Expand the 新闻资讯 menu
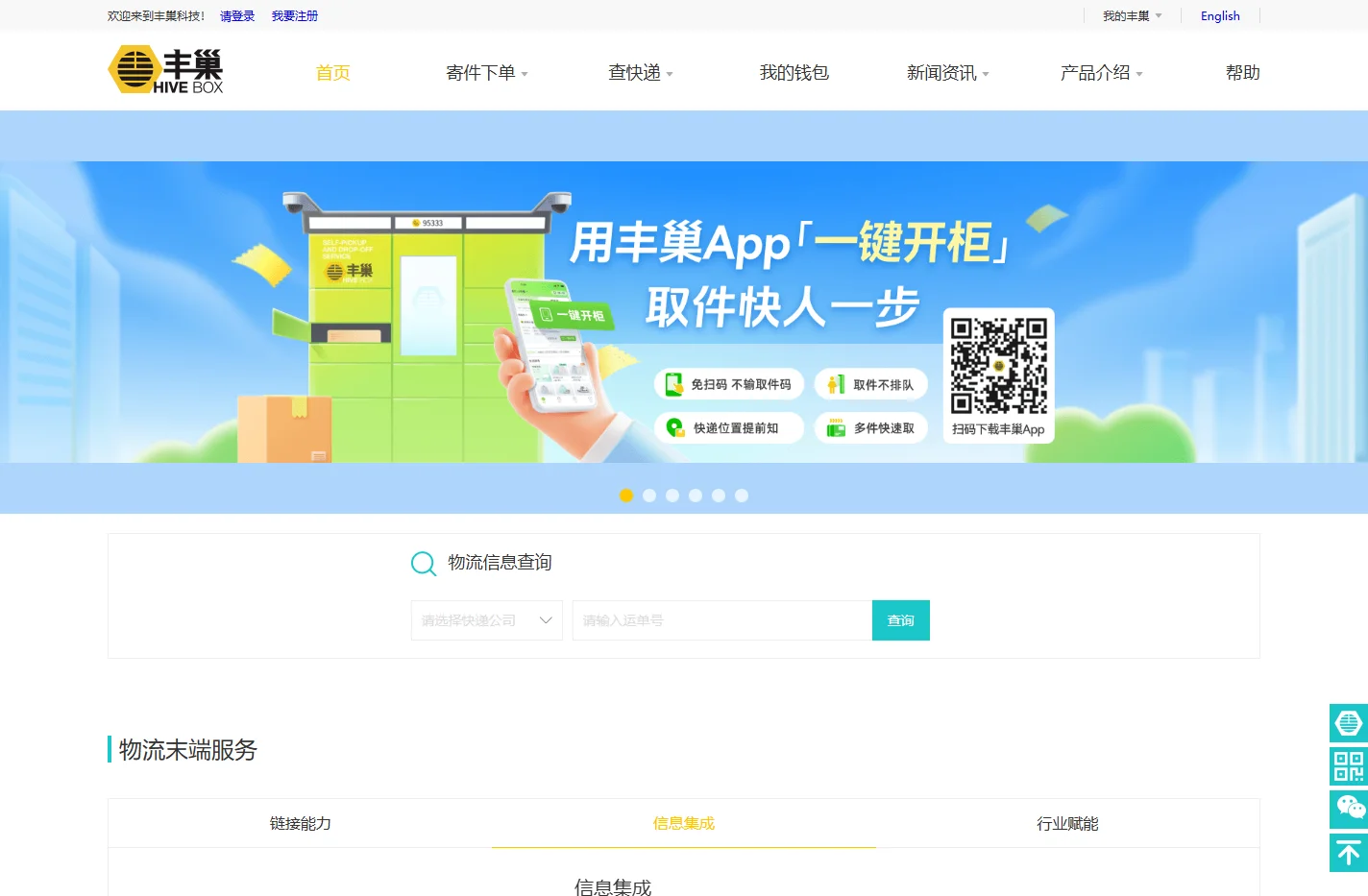Image resolution: width=1368 pixels, height=896 pixels. click(x=947, y=73)
